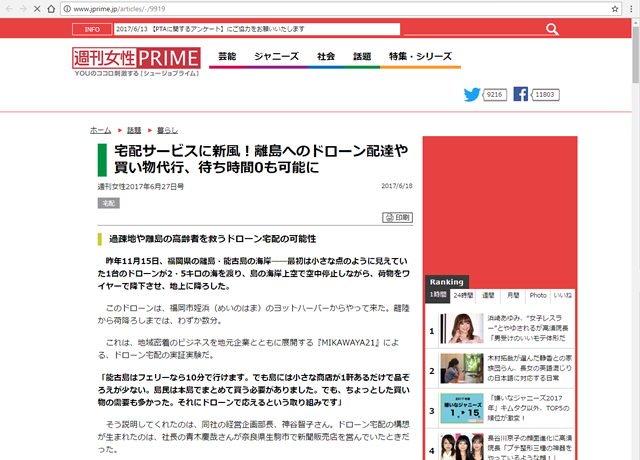Open the Chrome three-dot menu
This screenshot has width=640, height=460.
coord(625,8)
